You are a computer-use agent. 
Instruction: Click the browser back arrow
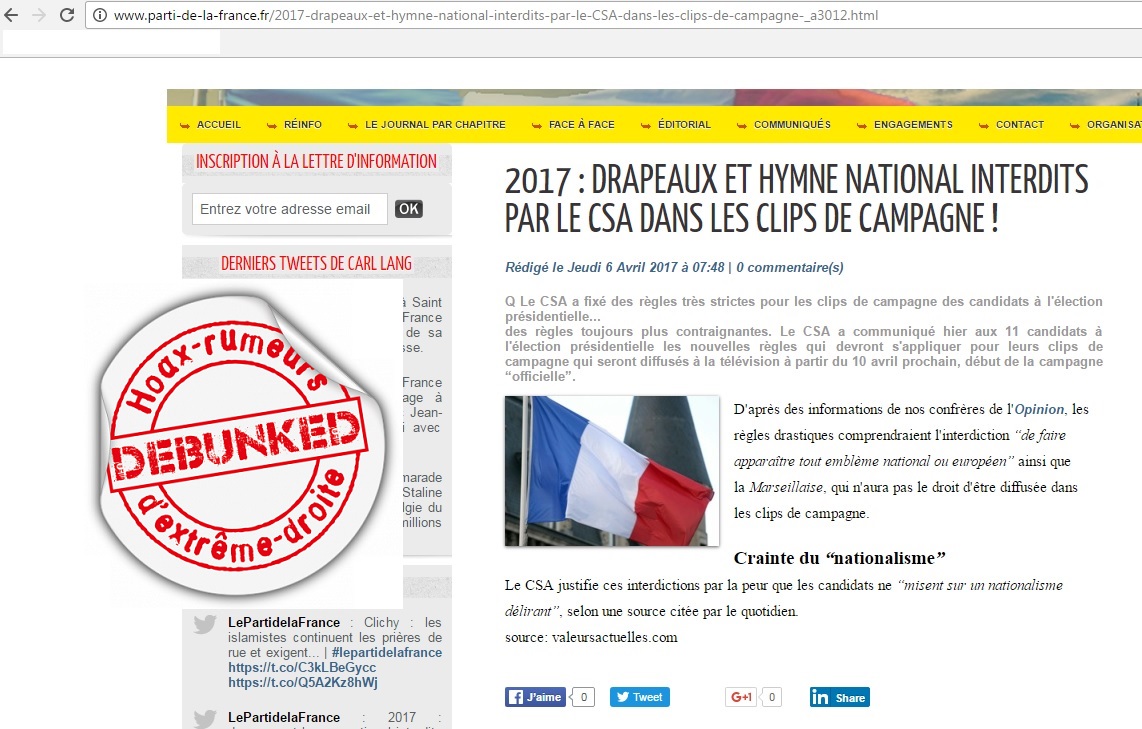pyautogui.click(x=11, y=15)
